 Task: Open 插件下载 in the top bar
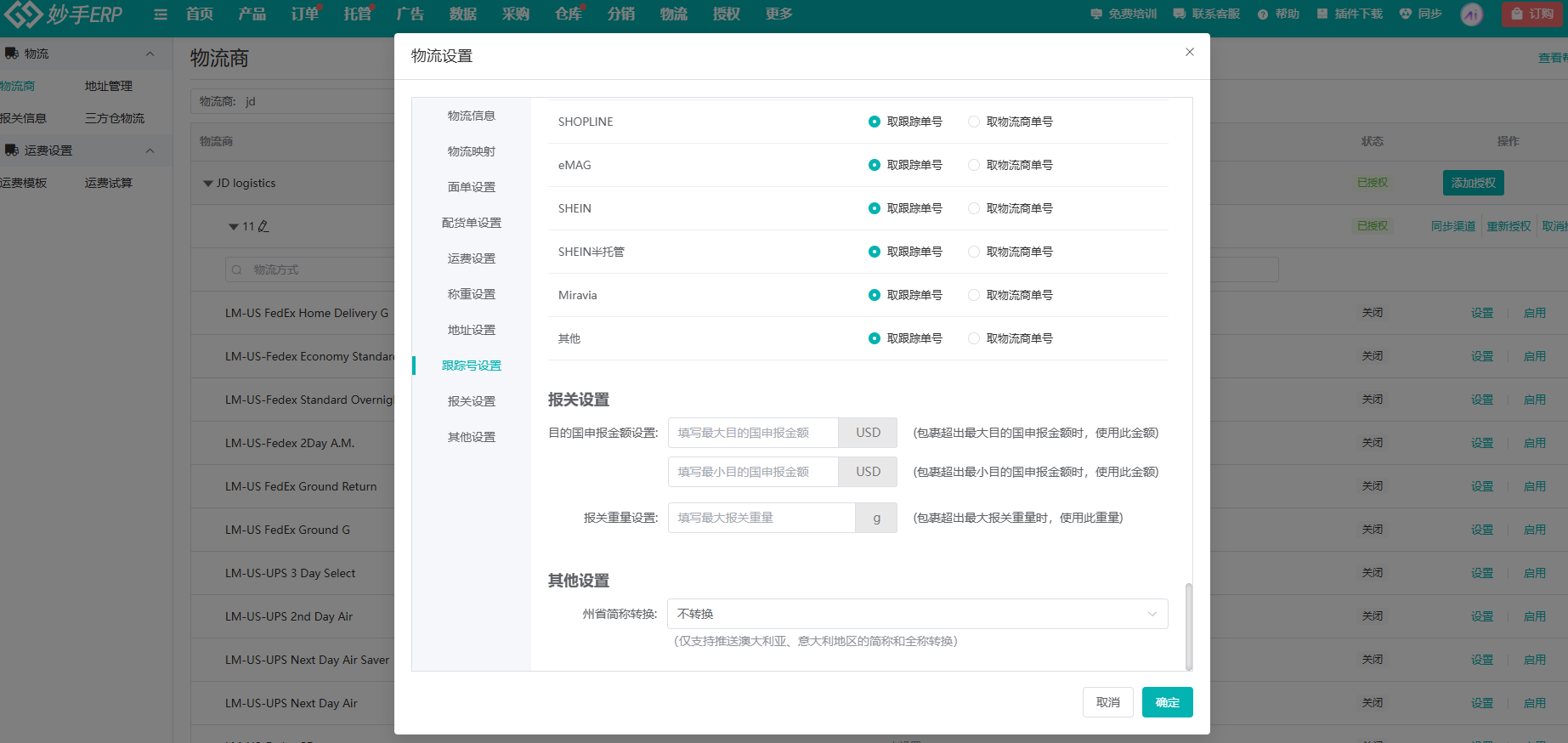coord(1350,14)
